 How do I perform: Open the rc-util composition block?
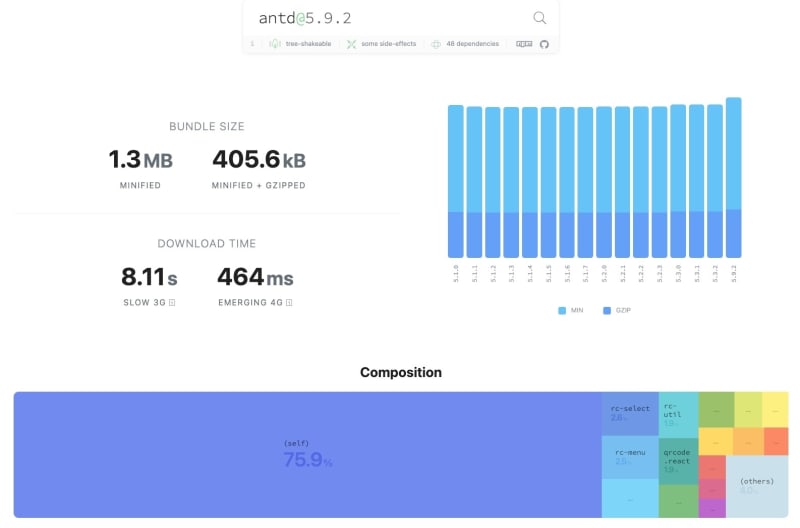(x=679, y=415)
